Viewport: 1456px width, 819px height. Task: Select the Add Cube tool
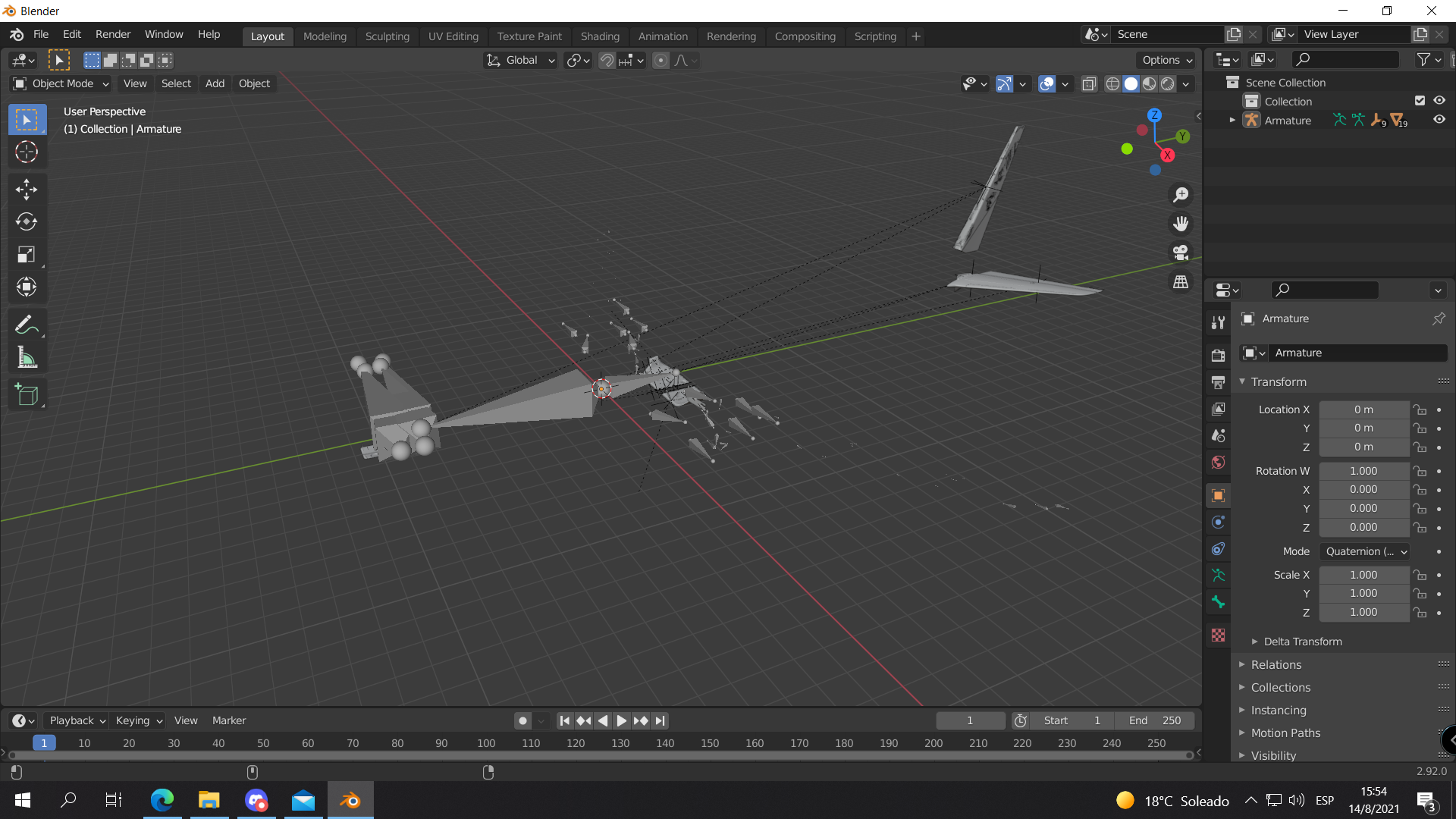pyautogui.click(x=27, y=394)
